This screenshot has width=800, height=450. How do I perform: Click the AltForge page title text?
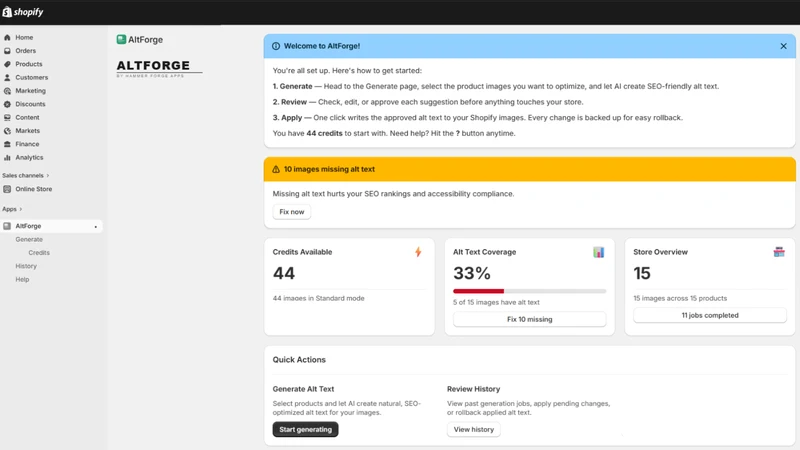(145, 40)
